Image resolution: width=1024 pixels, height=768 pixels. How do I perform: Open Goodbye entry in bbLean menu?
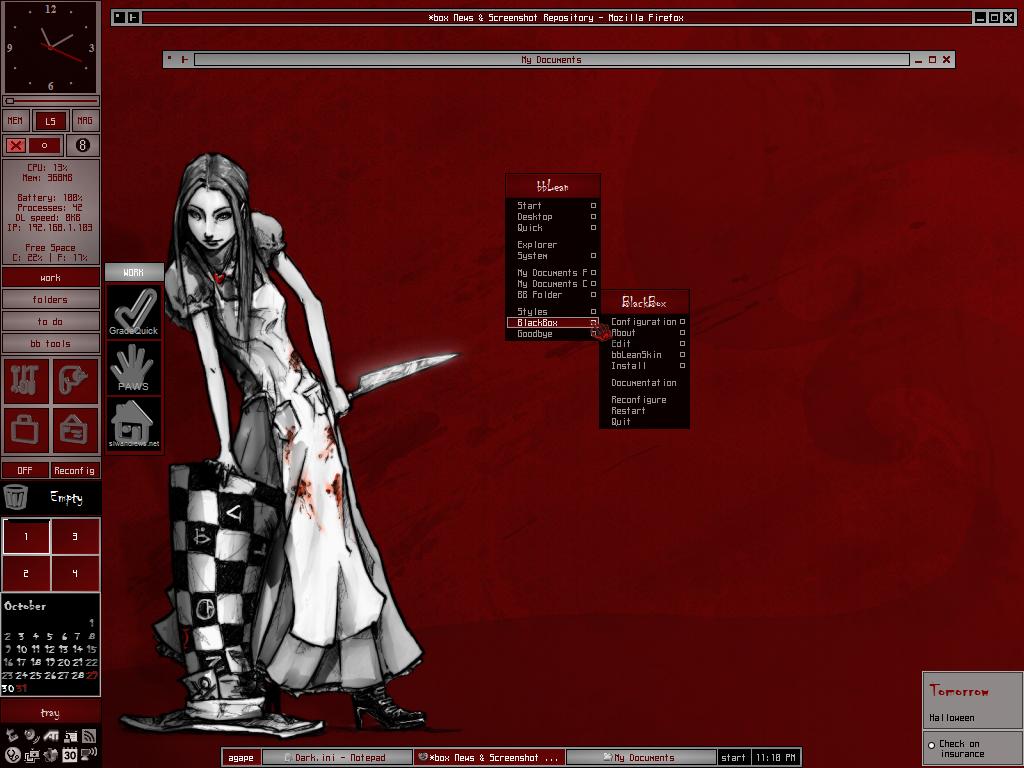(x=552, y=334)
